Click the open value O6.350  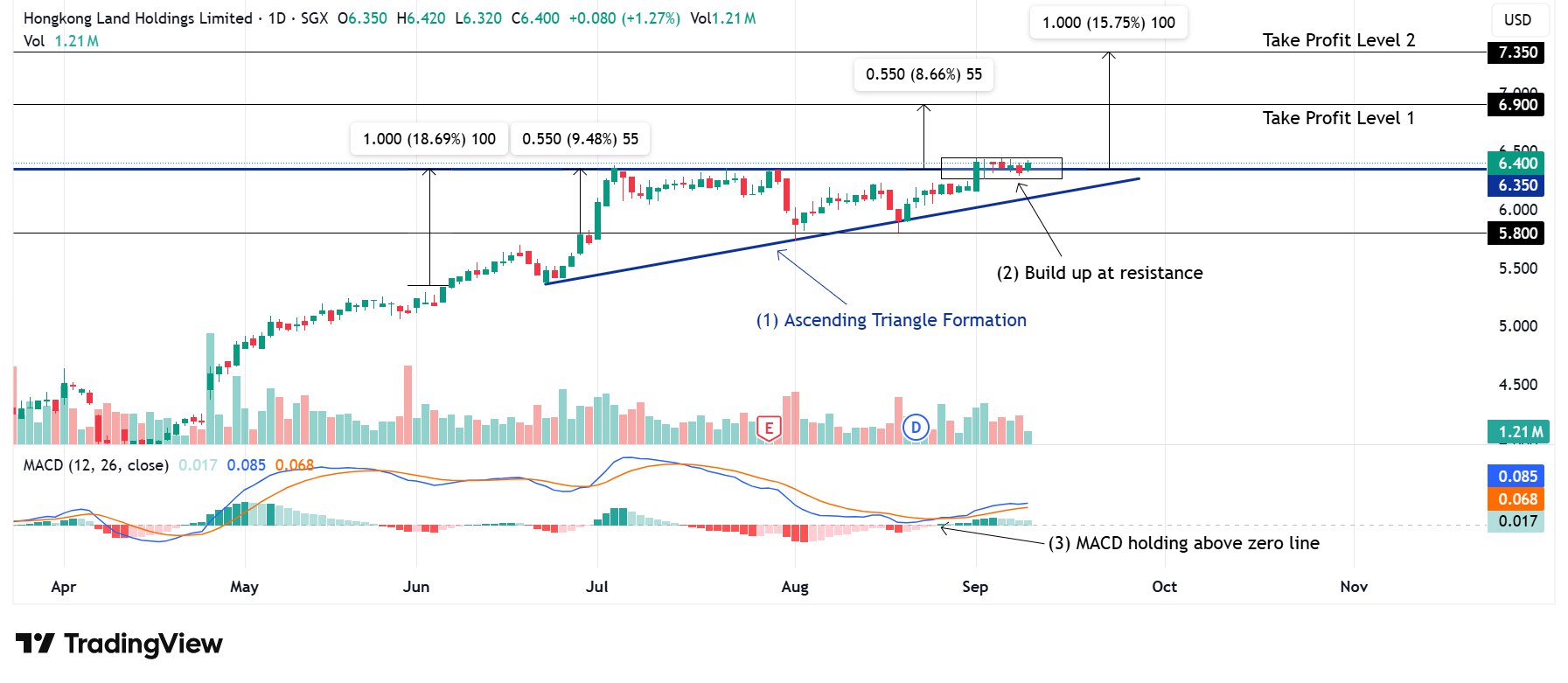362,18
